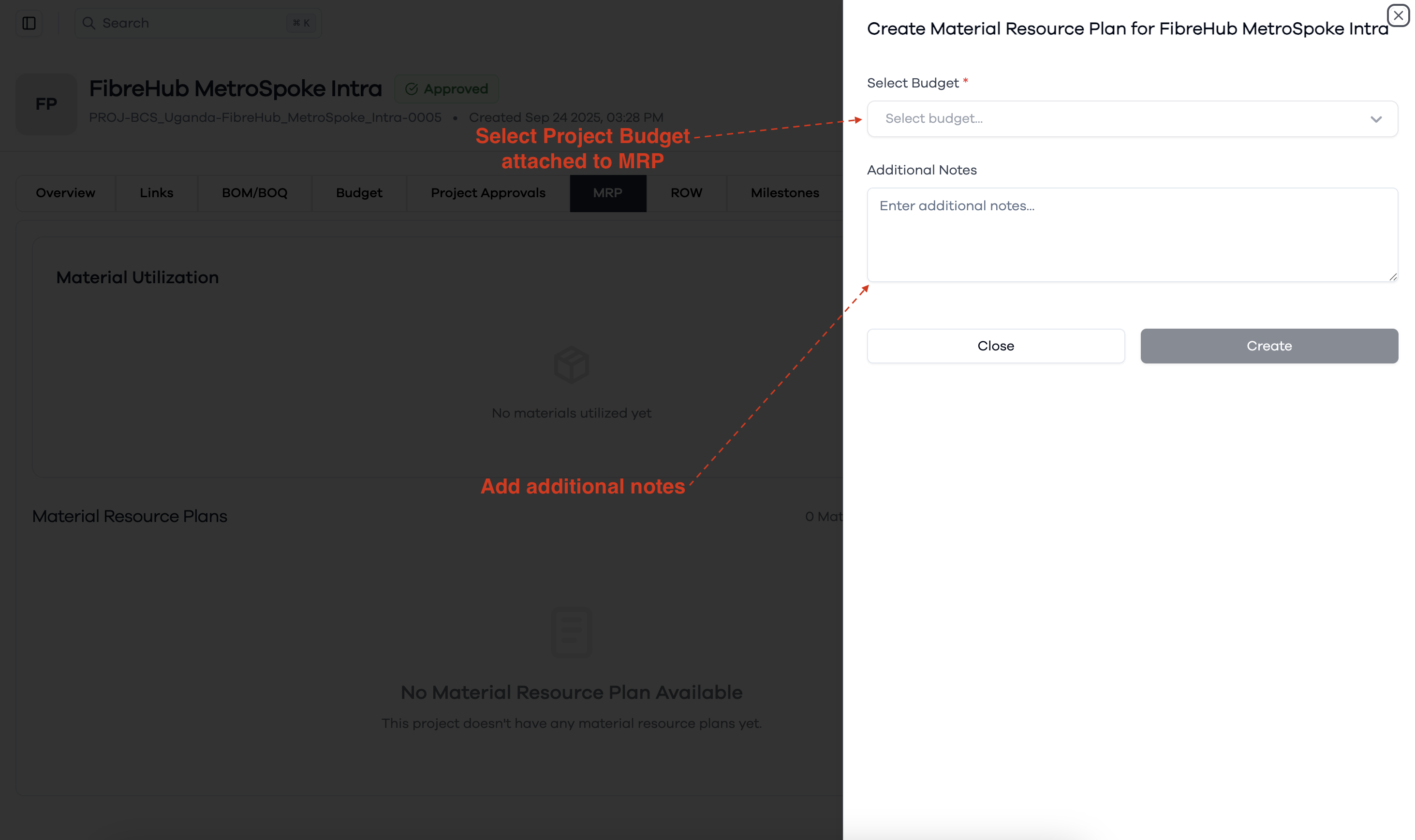This screenshot has width=1415, height=840.
Task: Open the BOM/BOQ tab
Action: [254, 193]
